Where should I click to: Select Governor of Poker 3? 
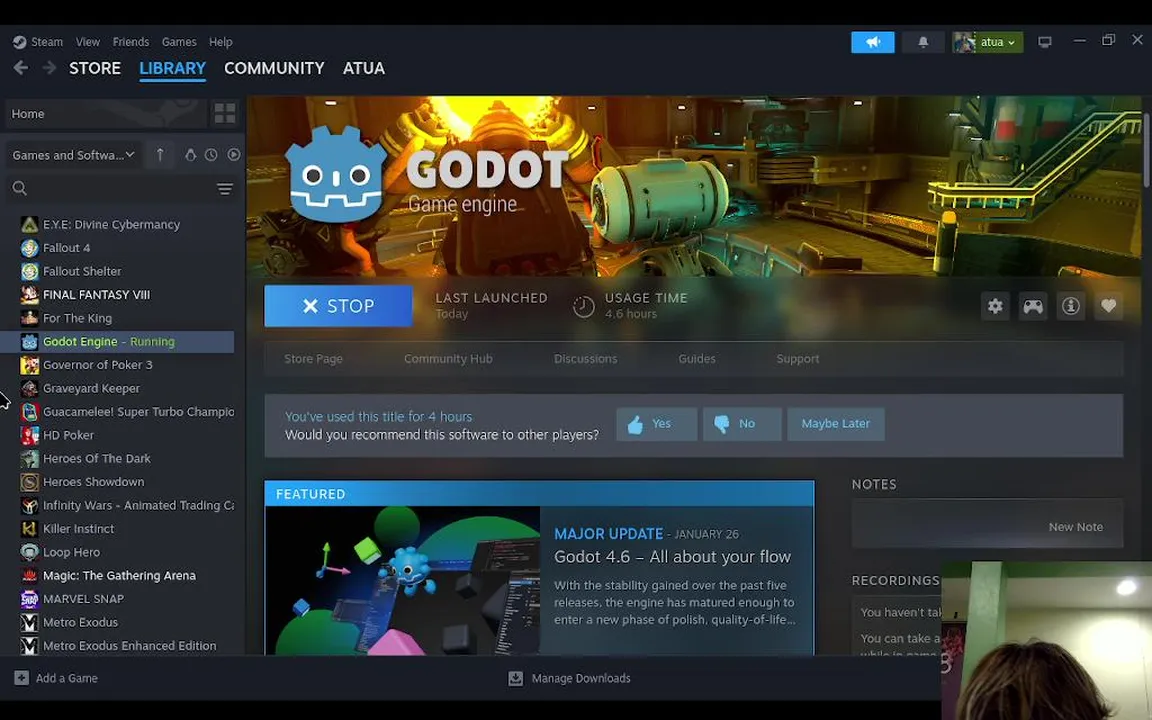tap(120, 365)
